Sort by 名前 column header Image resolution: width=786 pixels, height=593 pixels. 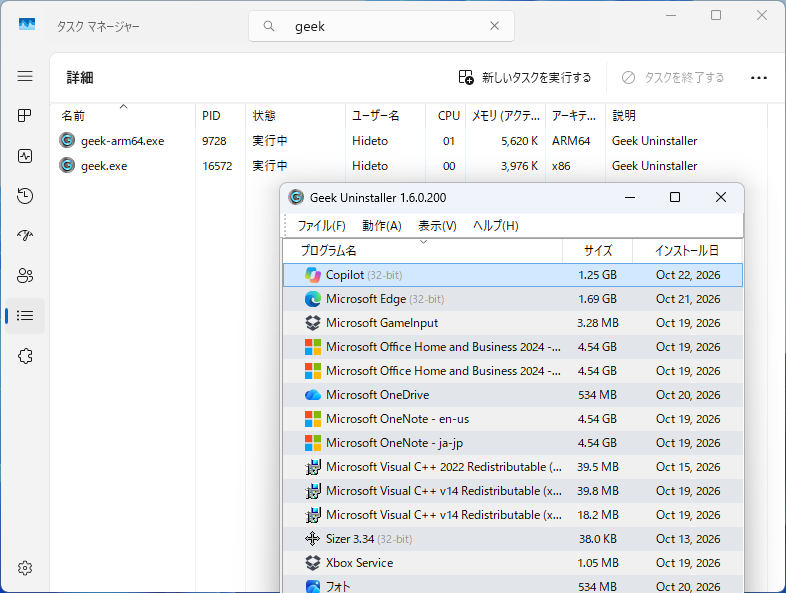pos(123,116)
